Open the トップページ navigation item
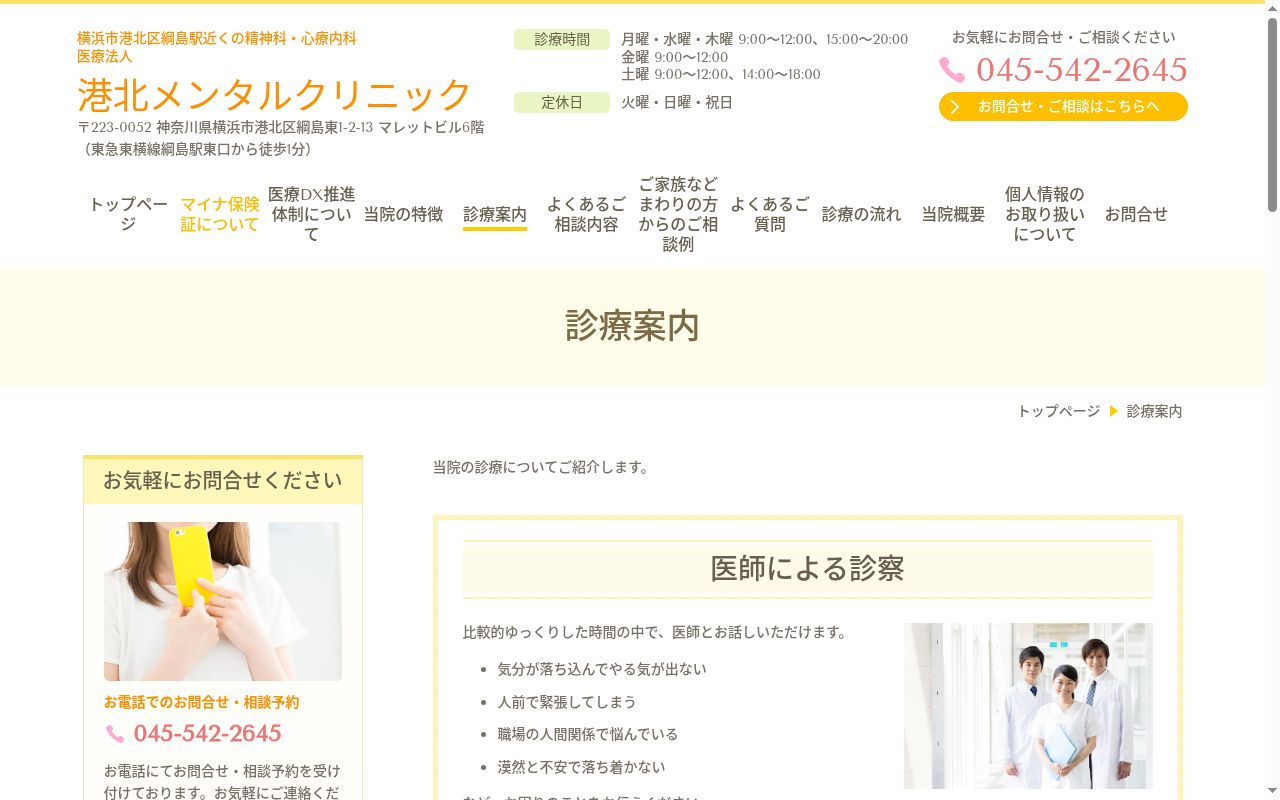Viewport: 1280px width, 800px height. point(128,214)
